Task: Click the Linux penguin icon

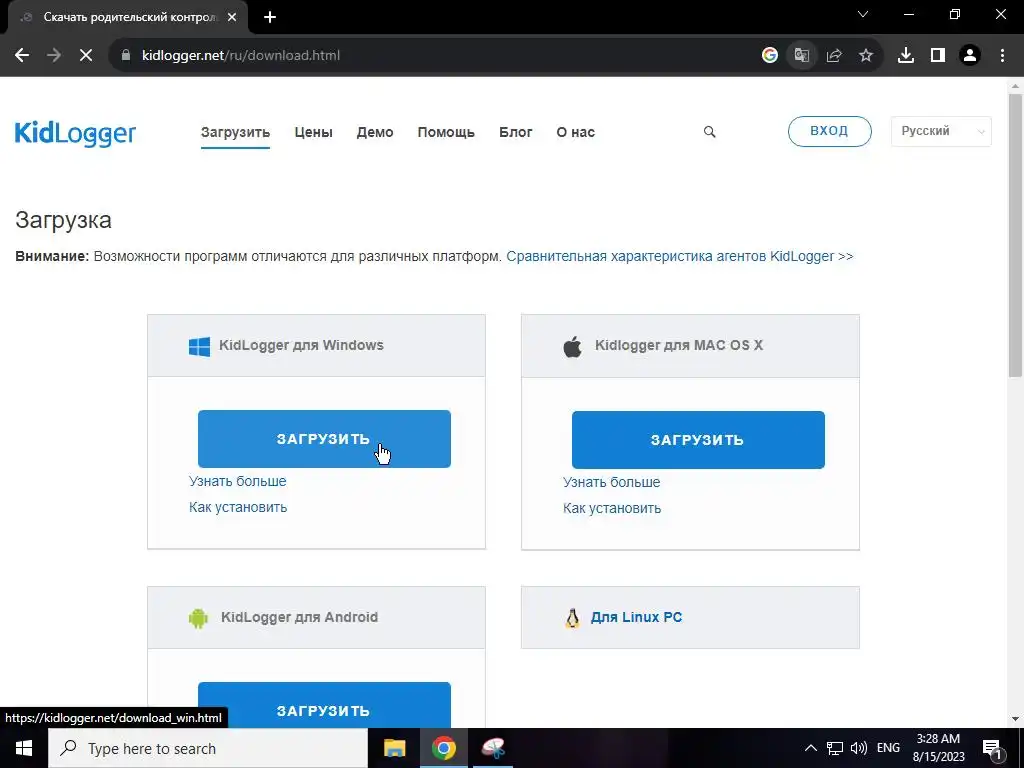Action: tap(573, 618)
